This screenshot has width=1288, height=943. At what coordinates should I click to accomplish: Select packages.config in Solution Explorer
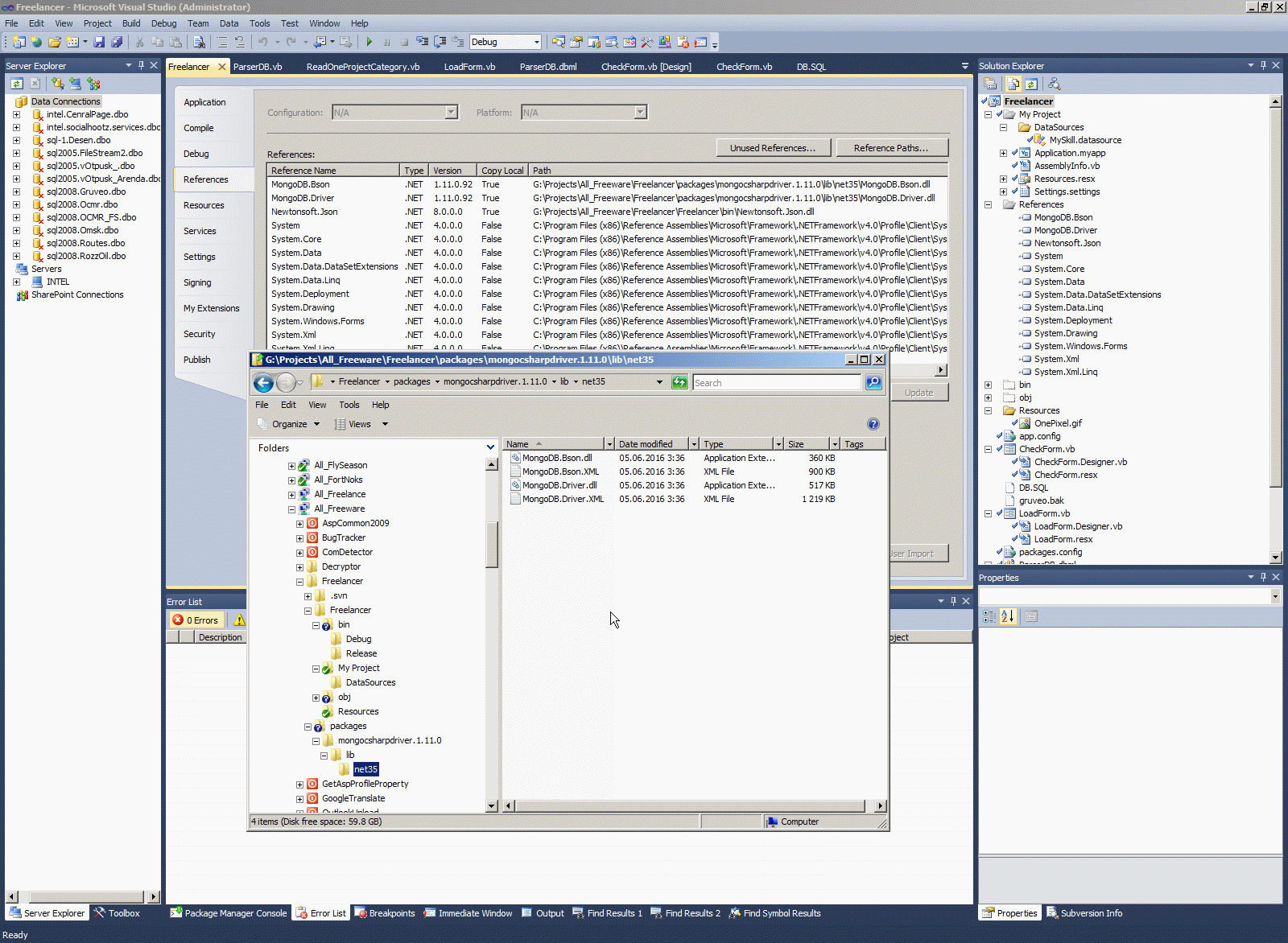pyautogui.click(x=1050, y=552)
